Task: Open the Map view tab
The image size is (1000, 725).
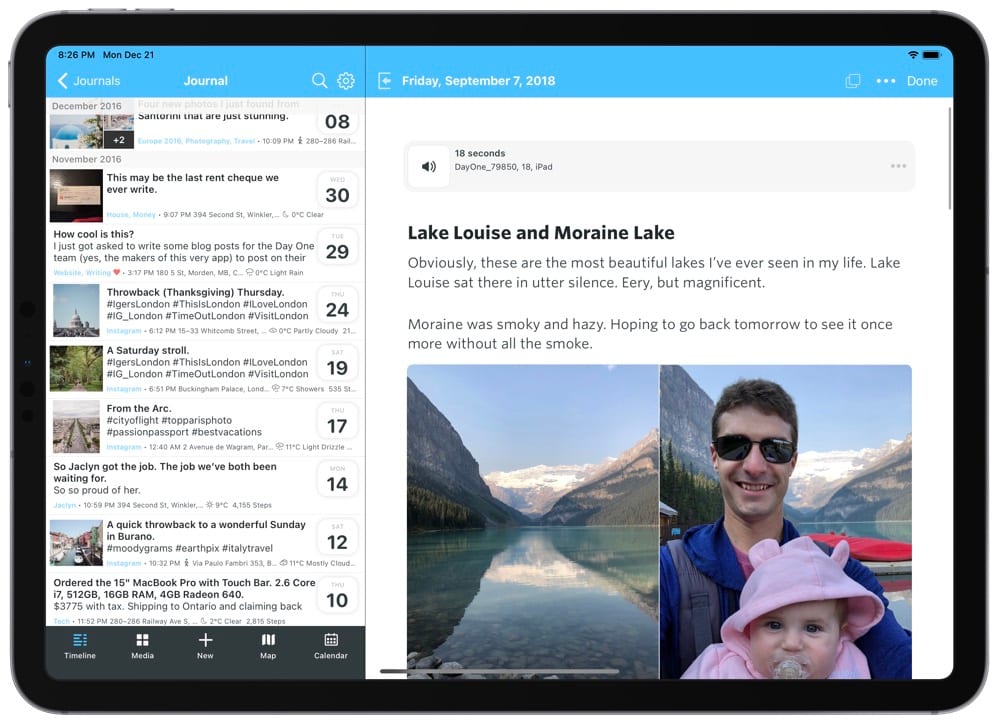Action: click(x=268, y=646)
